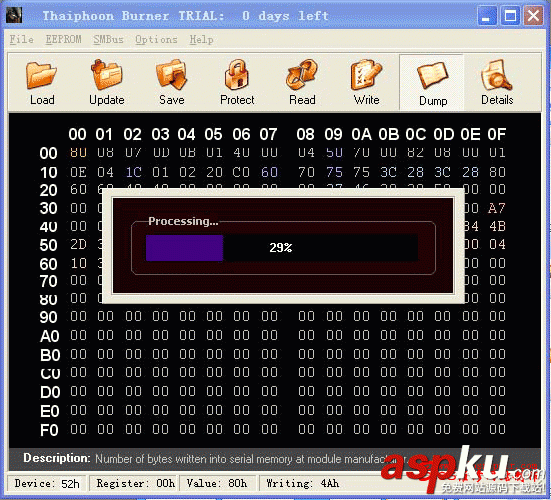Click the Details magnifier icon

coord(497,74)
